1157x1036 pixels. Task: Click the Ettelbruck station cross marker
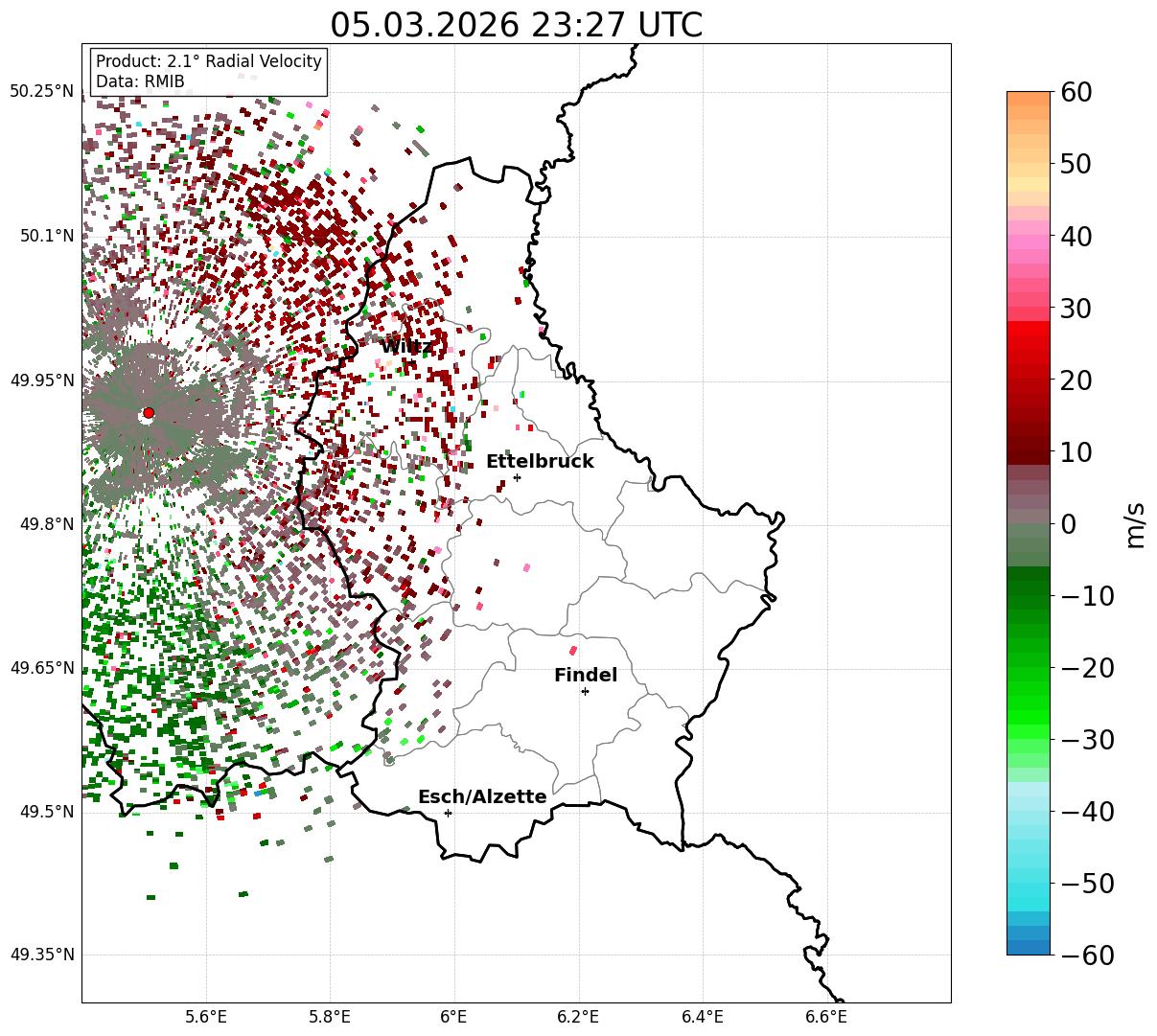coord(517,477)
